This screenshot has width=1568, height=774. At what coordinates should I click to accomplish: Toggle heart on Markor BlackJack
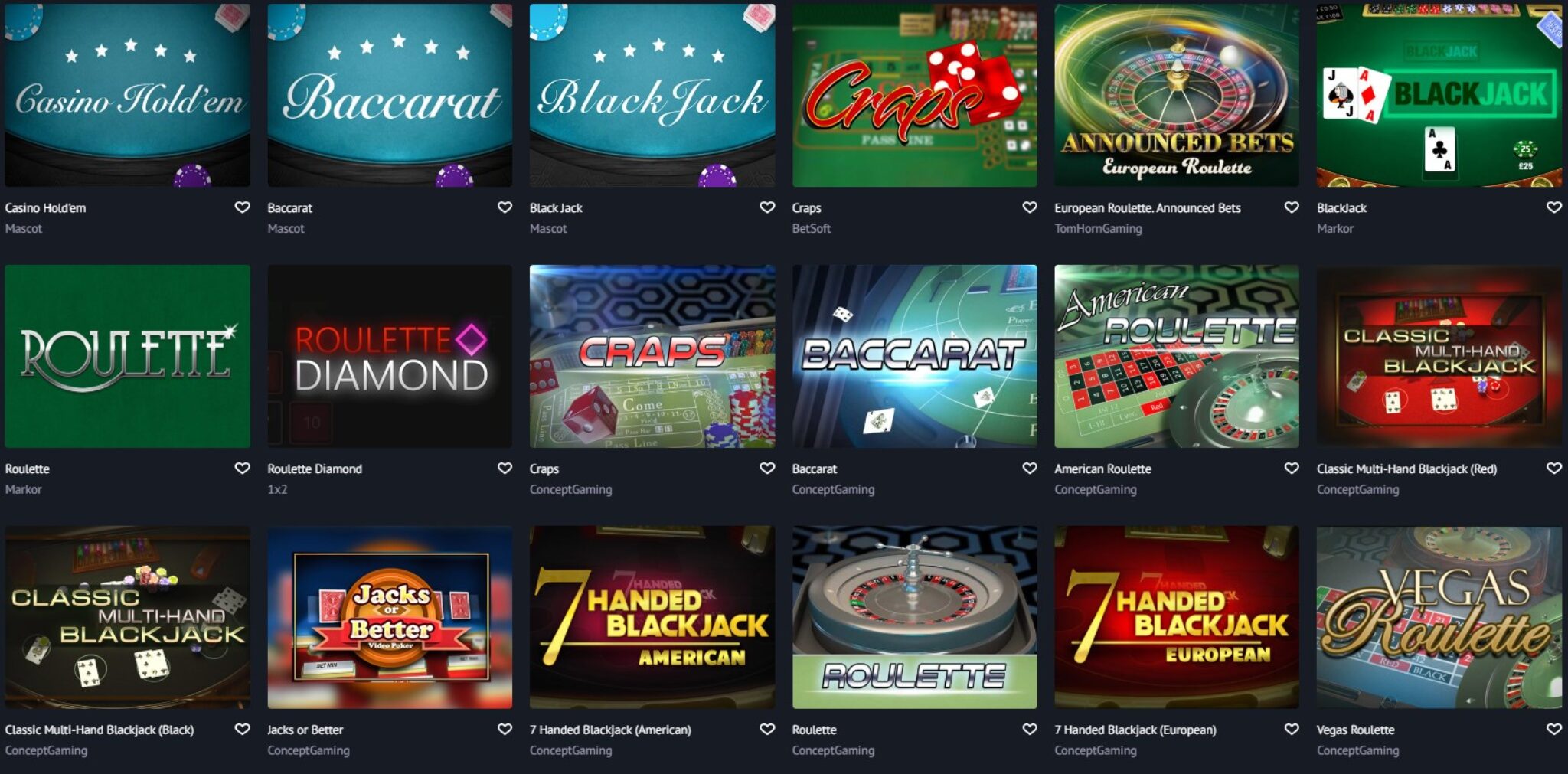point(1554,207)
